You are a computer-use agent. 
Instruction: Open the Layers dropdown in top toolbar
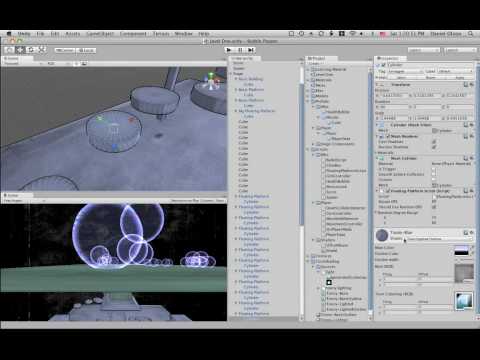click(x=423, y=50)
